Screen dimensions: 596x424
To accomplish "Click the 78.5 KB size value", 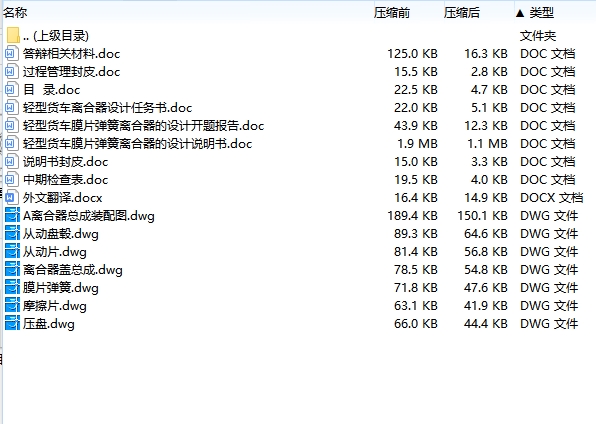I will (416, 270).
